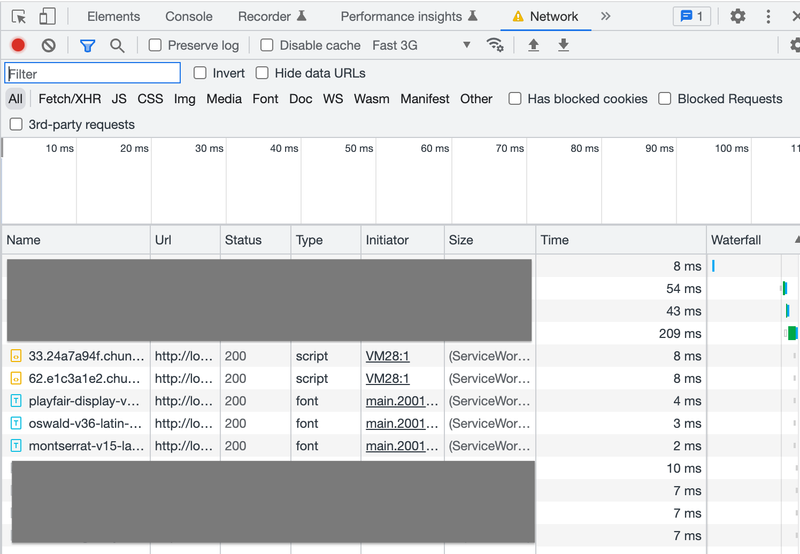800x554 pixels.
Task: Switch to the Elements tab
Action: 113,16
